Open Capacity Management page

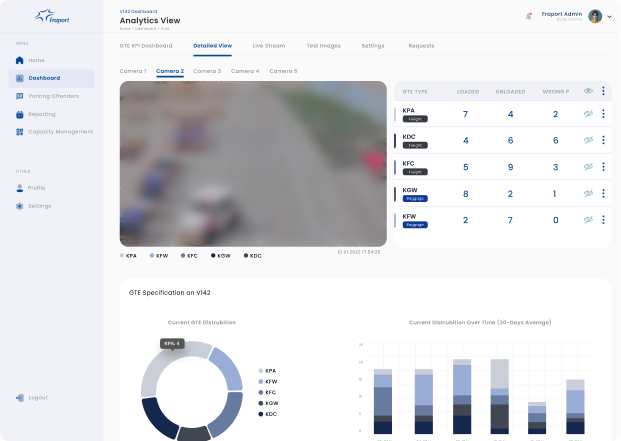(x=61, y=132)
